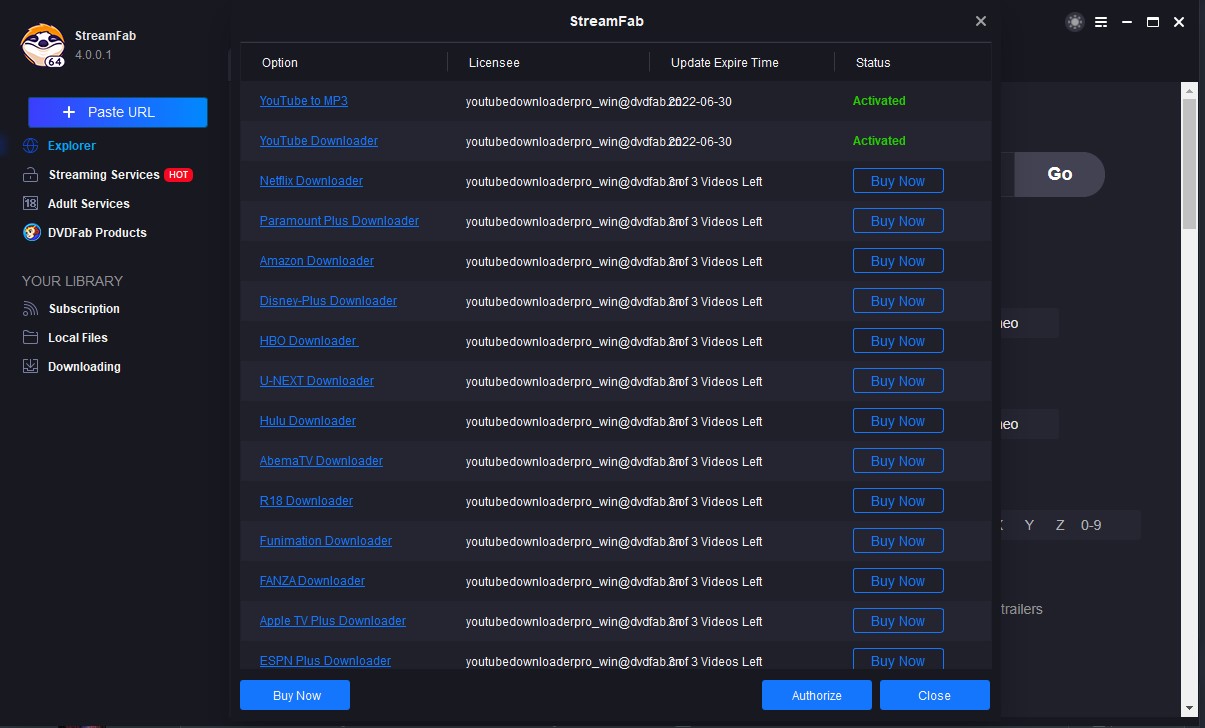Click the Netflix Downloader link
The width and height of the screenshot is (1205, 728).
(x=311, y=181)
